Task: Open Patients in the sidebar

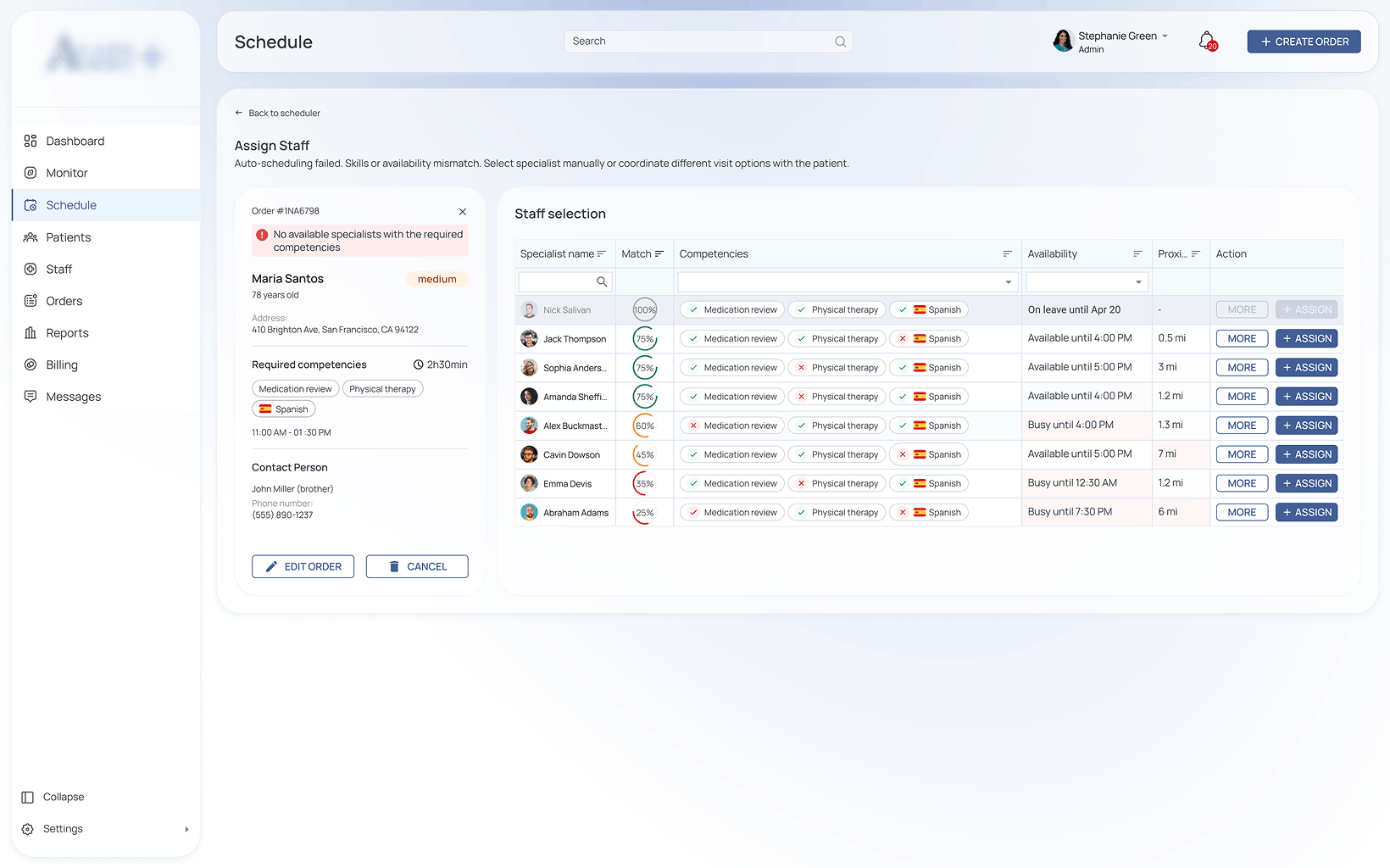Action: click(68, 237)
